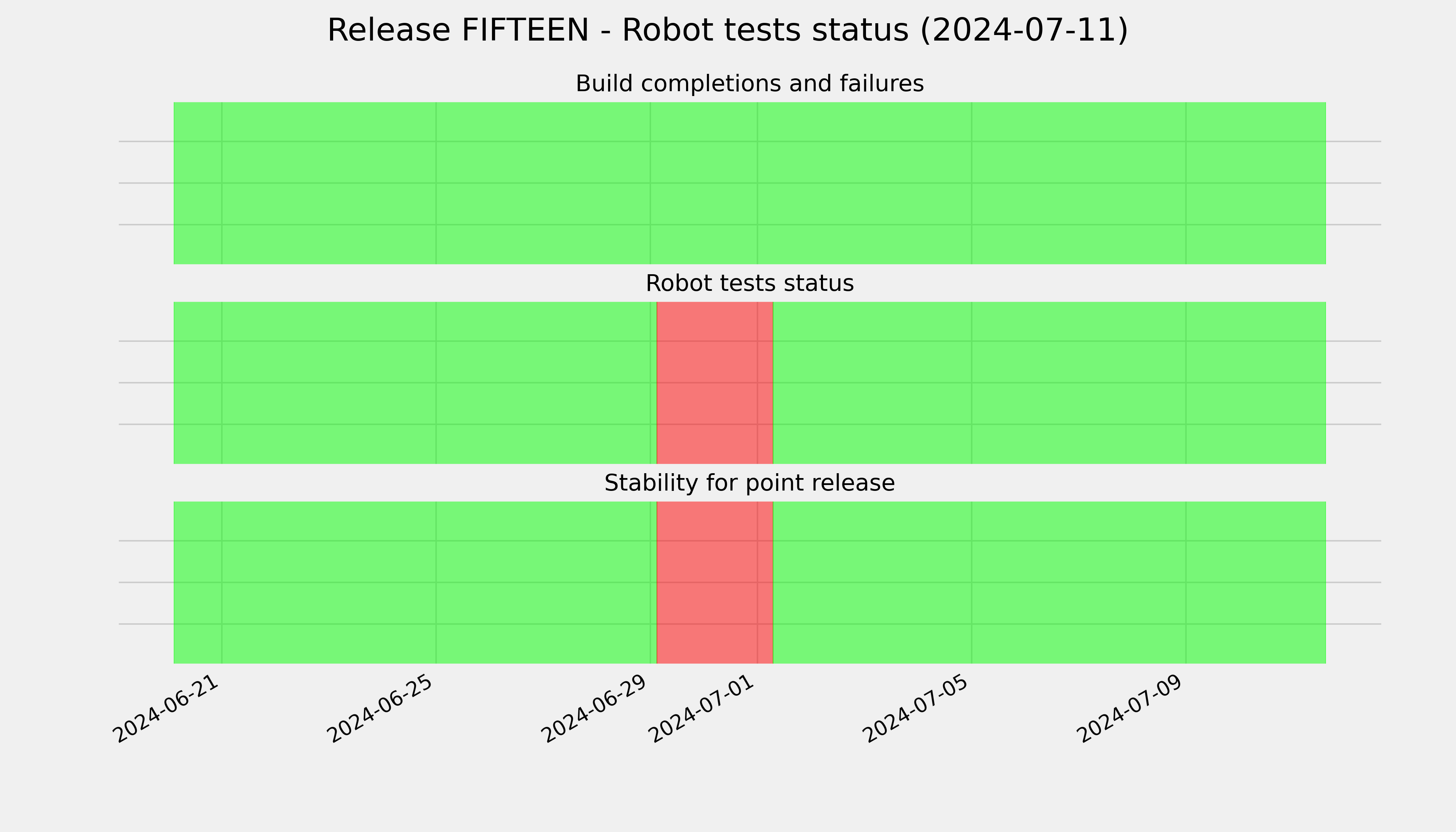Click the 2024-07-09 gridline in Stability chart
The width and height of the screenshot is (1456, 832).
click(1186, 582)
